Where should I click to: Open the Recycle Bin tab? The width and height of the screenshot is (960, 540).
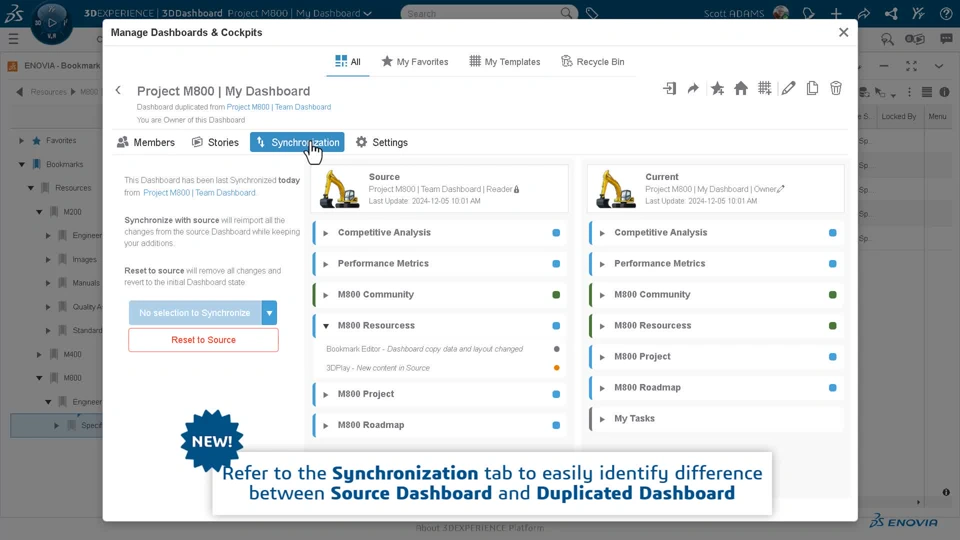(593, 61)
